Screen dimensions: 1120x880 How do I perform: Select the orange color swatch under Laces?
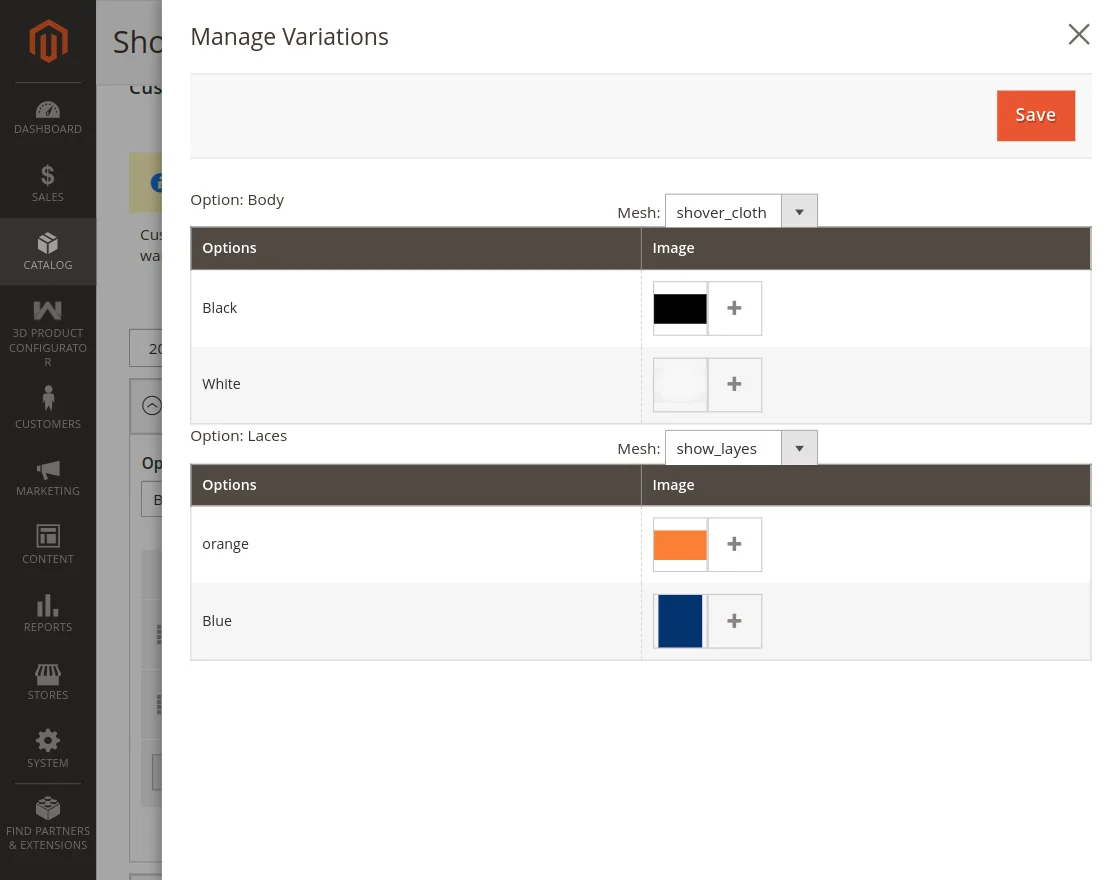pos(680,544)
